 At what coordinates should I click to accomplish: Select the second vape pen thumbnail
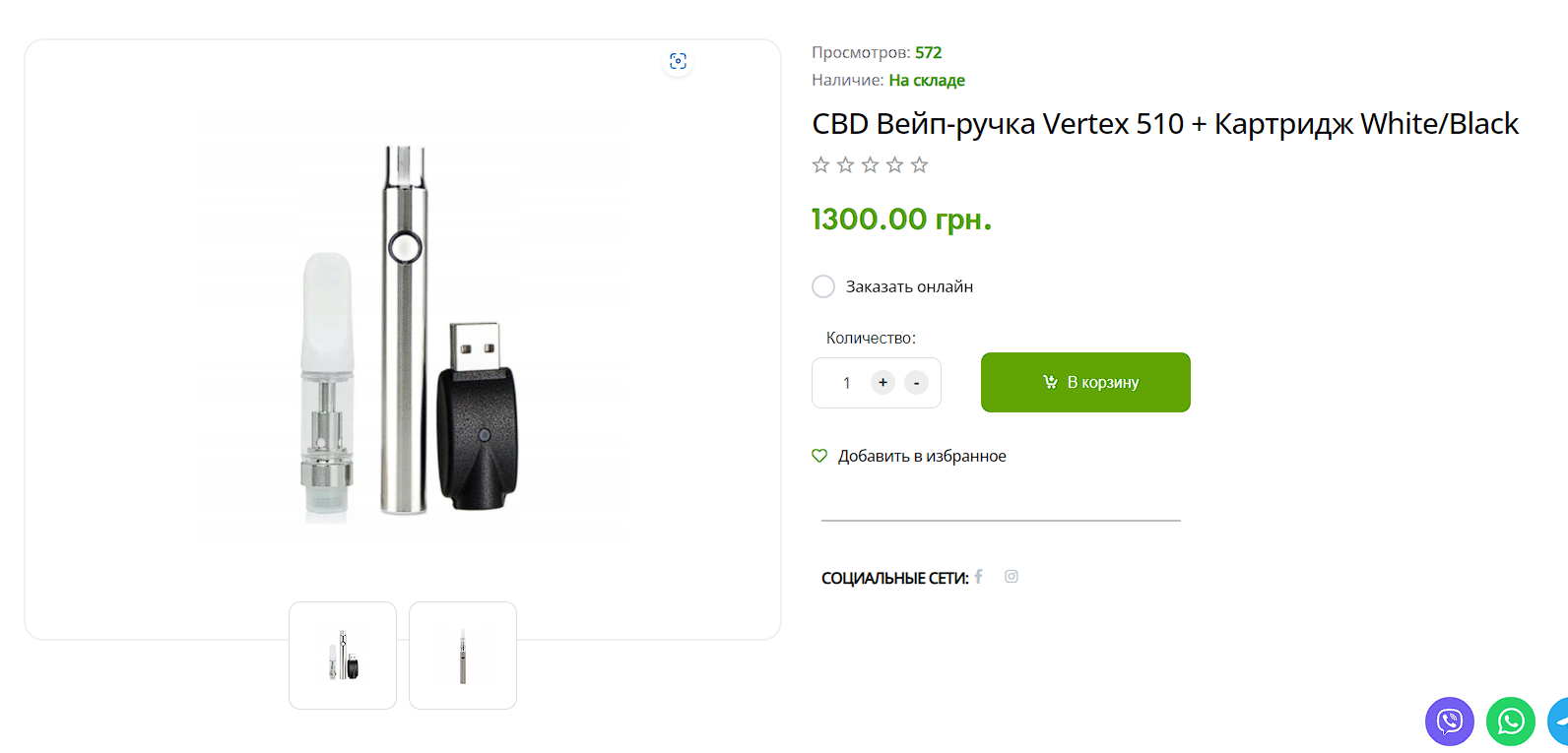pyautogui.click(x=463, y=656)
